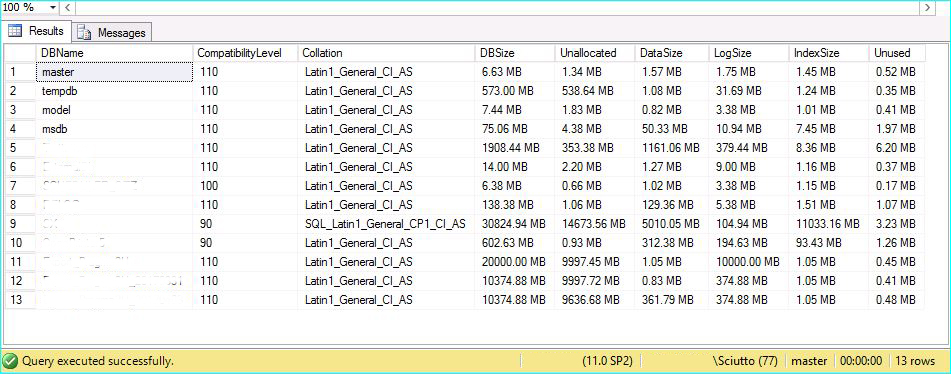Click the SQL_Latin1_General_CP1_CI_AS collation cell

(x=386, y=224)
